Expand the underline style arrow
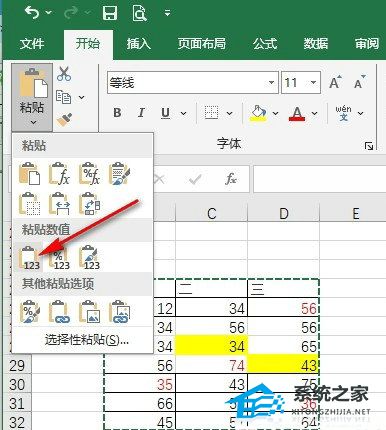Image resolution: width=386 pixels, height=430 pixels. point(183,113)
